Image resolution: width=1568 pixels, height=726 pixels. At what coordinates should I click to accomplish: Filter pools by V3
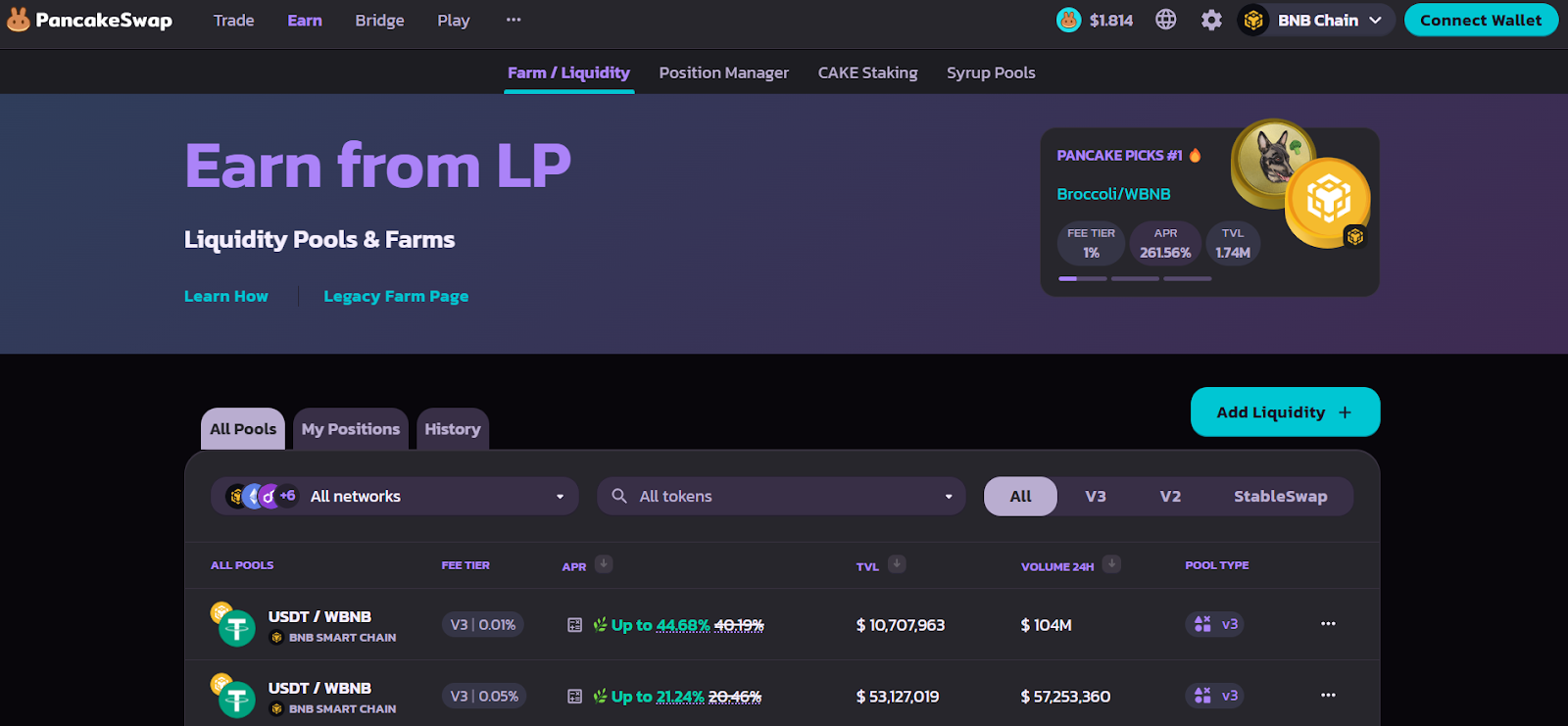click(x=1096, y=496)
